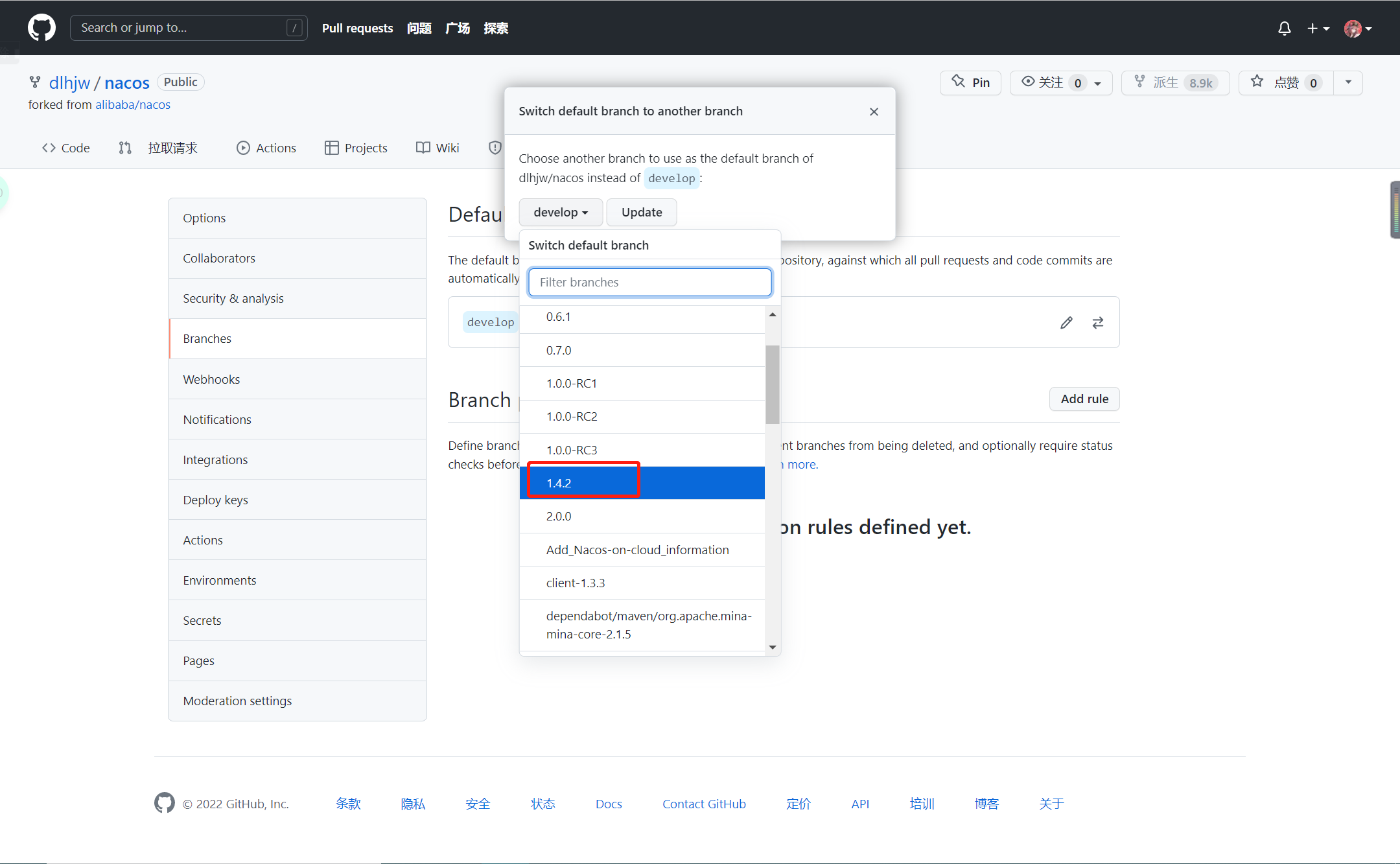The width and height of the screenshot is (1400, 864).
Task: Open Integrations settings
Action: pyautogui.click(x=297, y=460)
